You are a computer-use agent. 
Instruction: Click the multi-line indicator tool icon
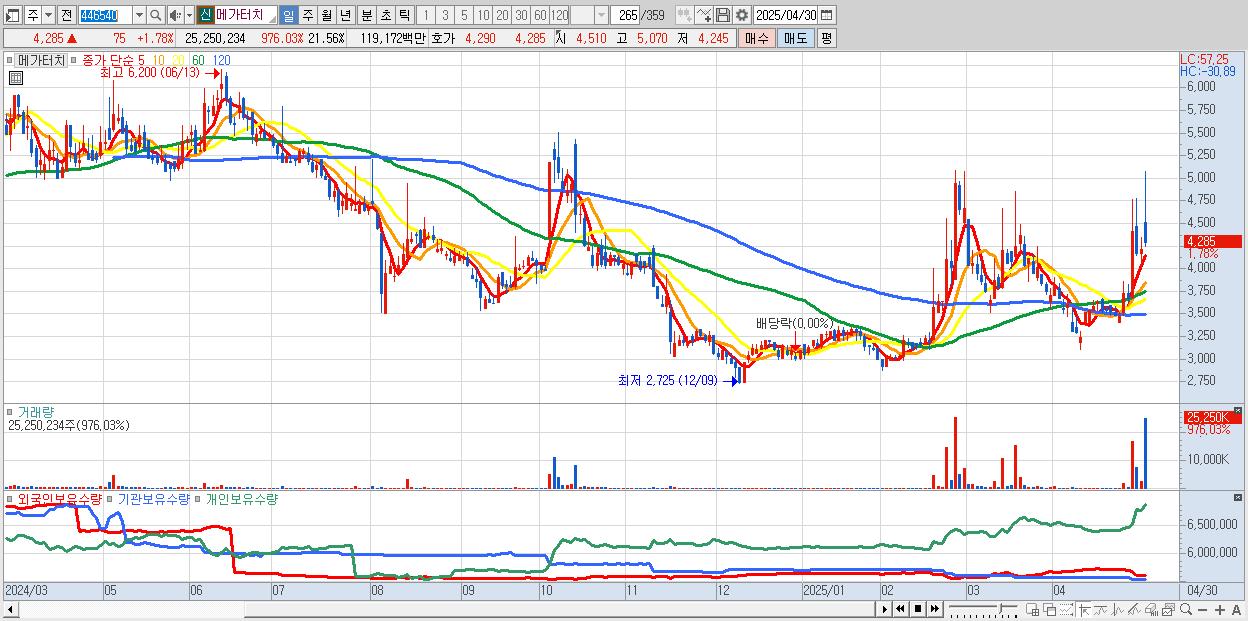click(1135, 609)
